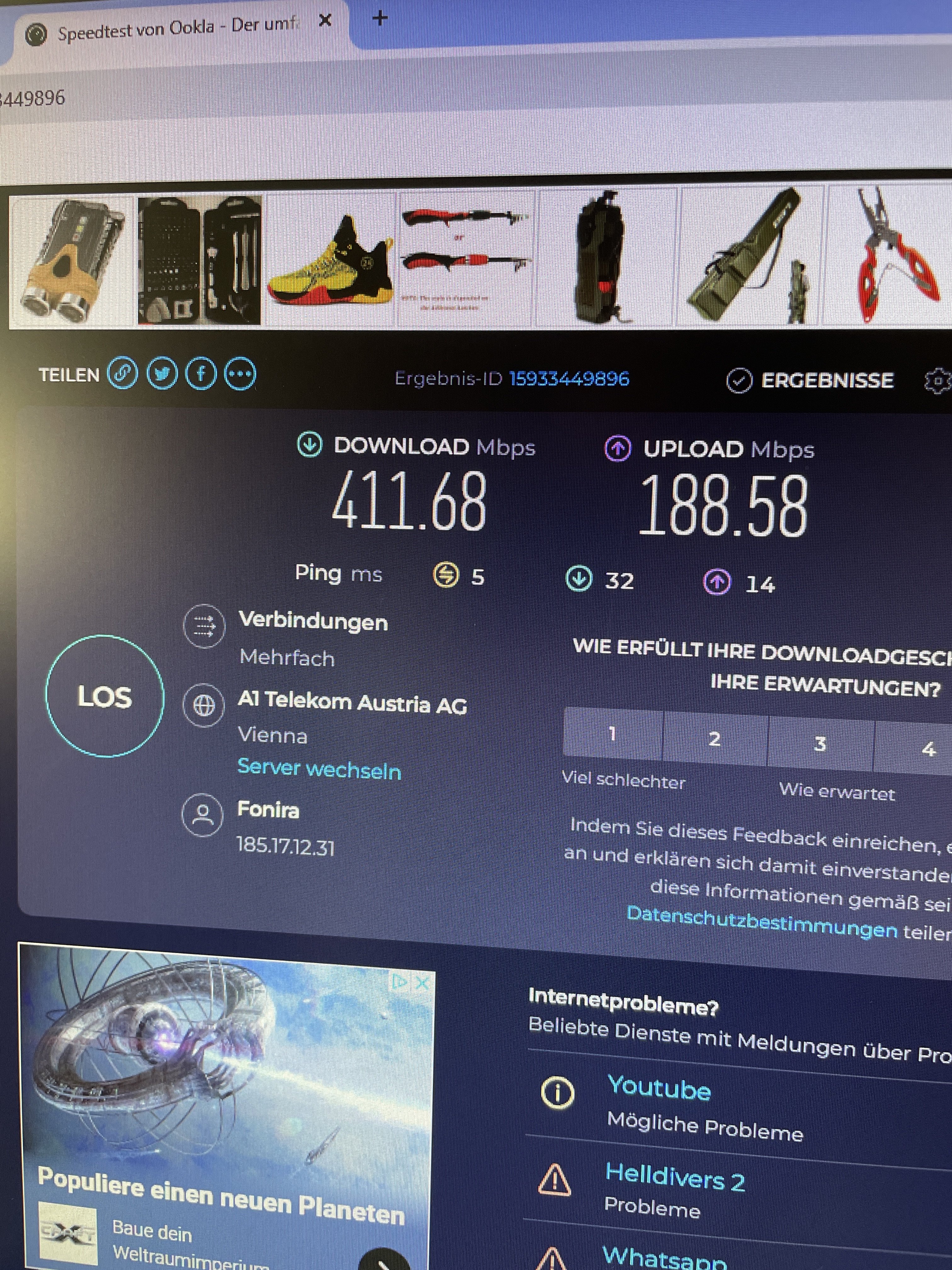Click the IP address 185.17.12.31

[285, 846]
